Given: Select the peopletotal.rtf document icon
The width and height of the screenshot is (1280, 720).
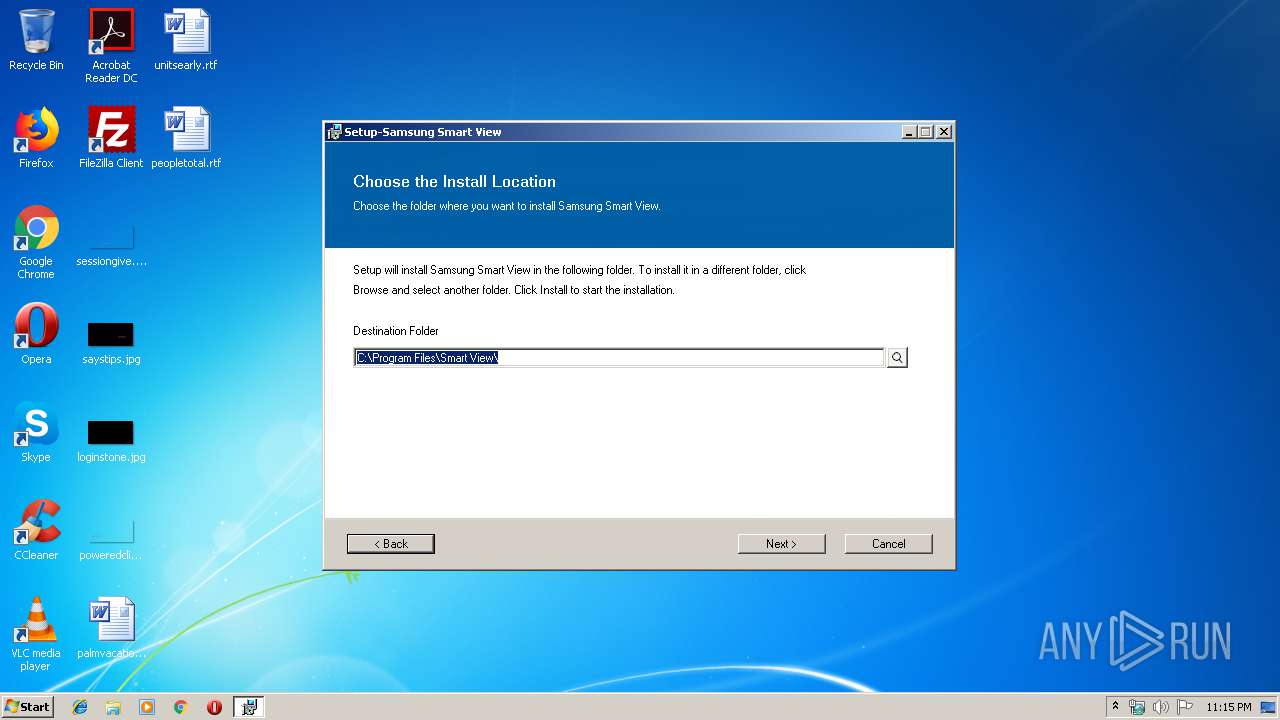Looking at the screenshot, I should click(186, 138).
